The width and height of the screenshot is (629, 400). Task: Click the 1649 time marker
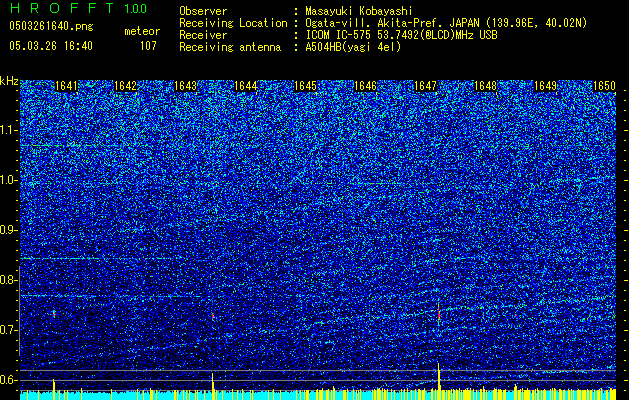click(x=546, y=86)
